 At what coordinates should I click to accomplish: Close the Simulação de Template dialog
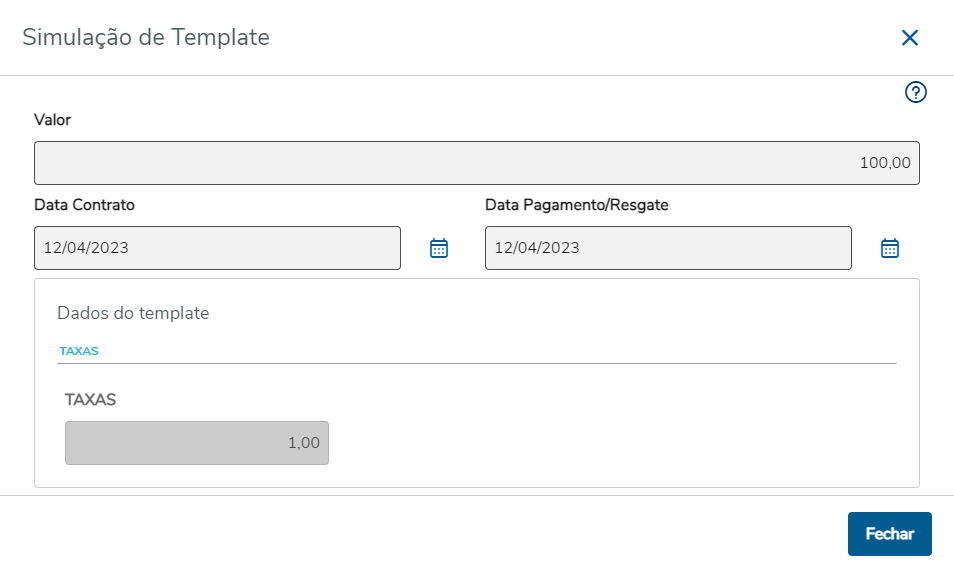pos(909,38)
